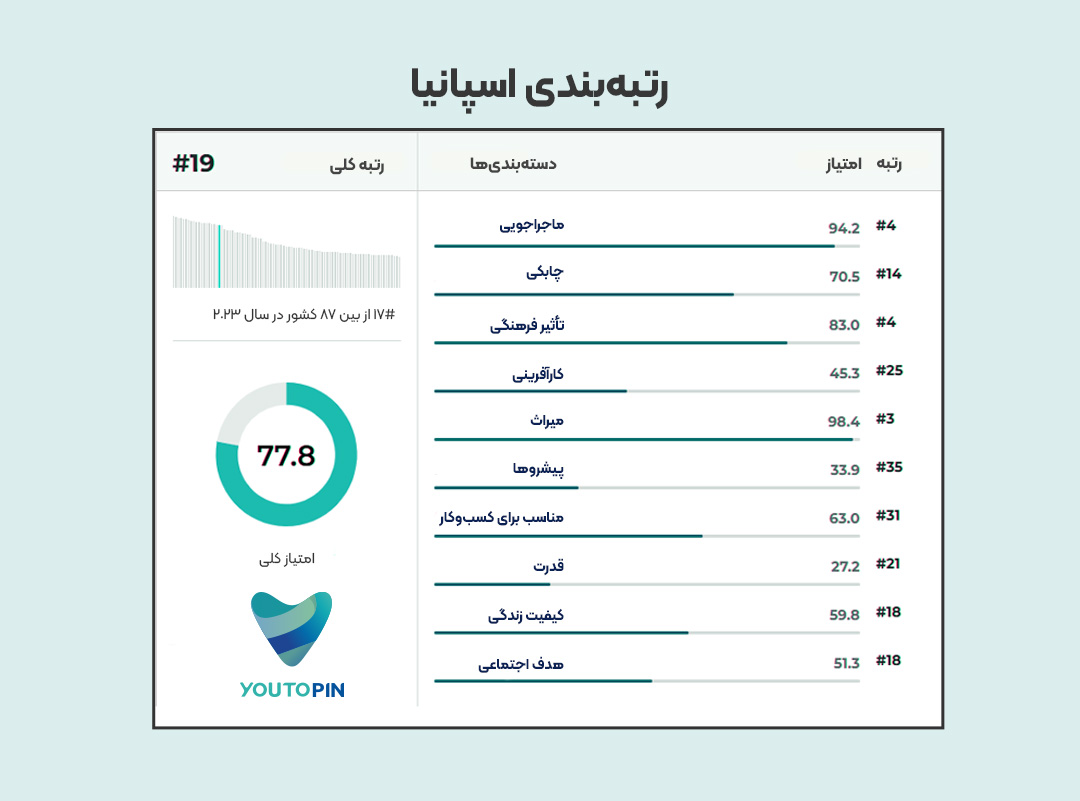This screenshot has height=801, width=1080.
Task: Click the #3 rank beside میراث
Action: [885, 419]
